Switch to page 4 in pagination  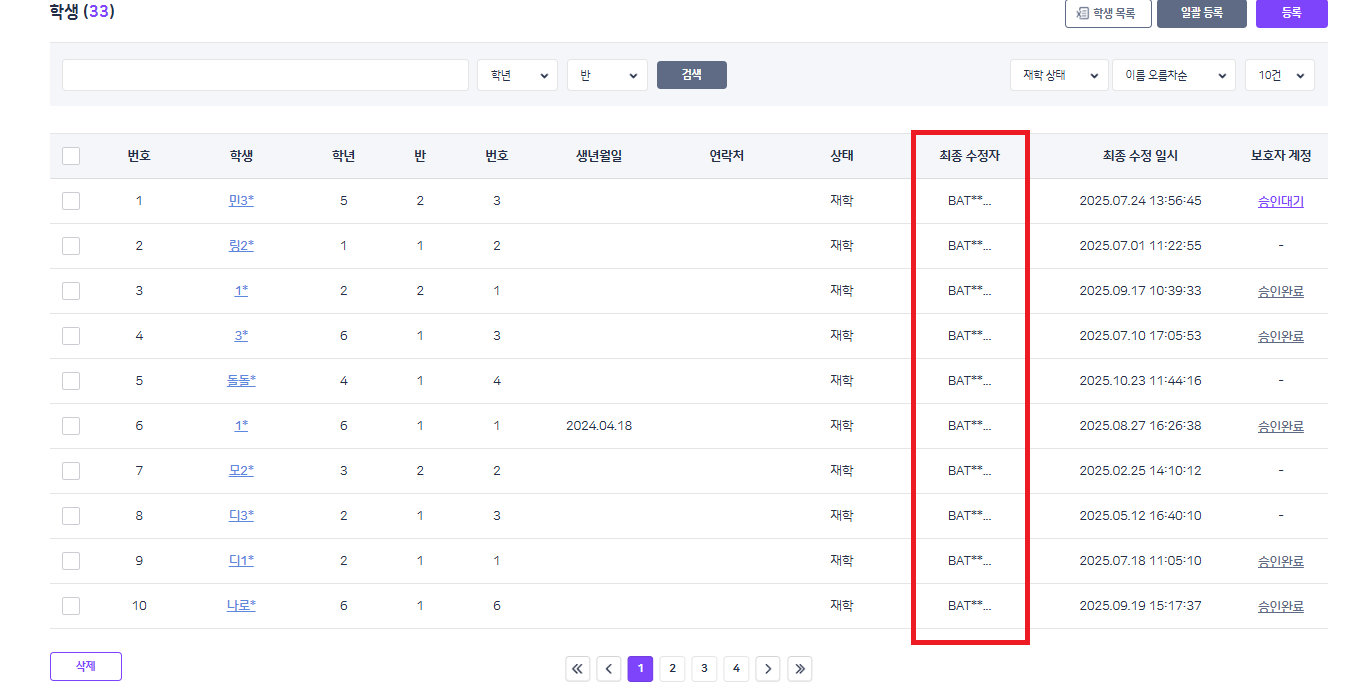tap(736, 669)
